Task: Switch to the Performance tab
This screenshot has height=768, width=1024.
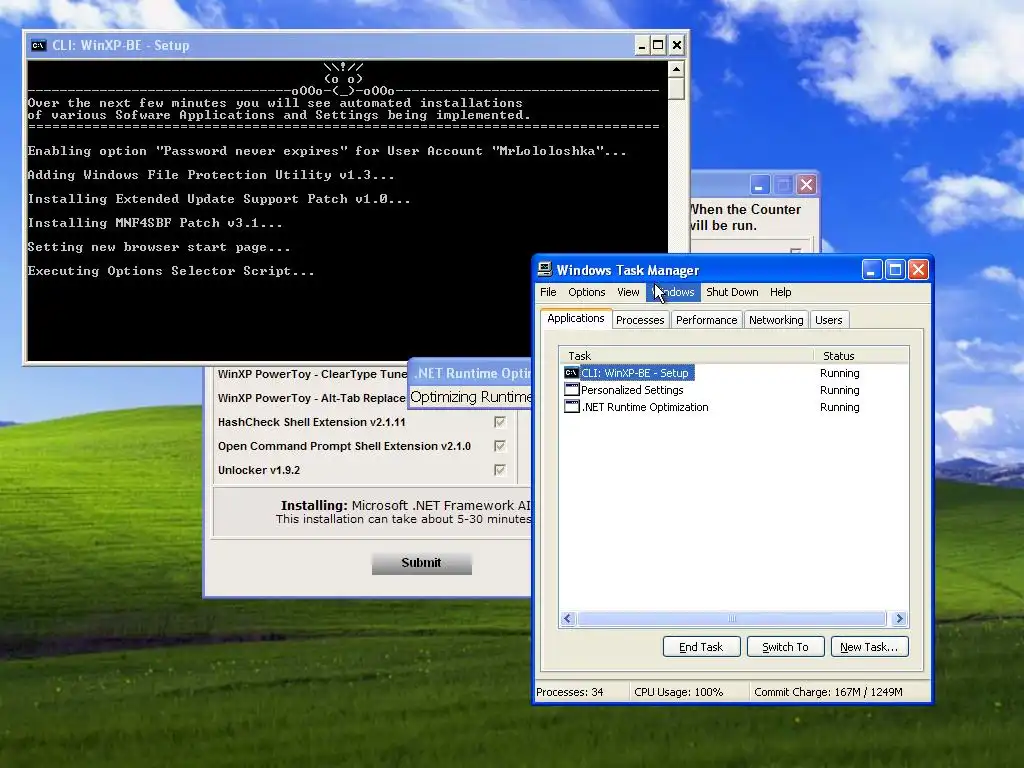Action: pos(707,320)
